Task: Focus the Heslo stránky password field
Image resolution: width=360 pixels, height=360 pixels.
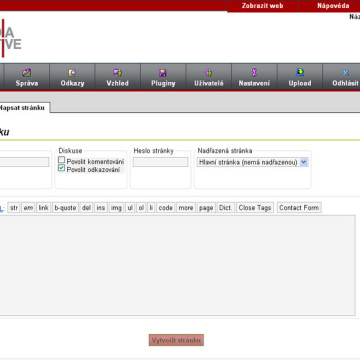Action: 161,162
